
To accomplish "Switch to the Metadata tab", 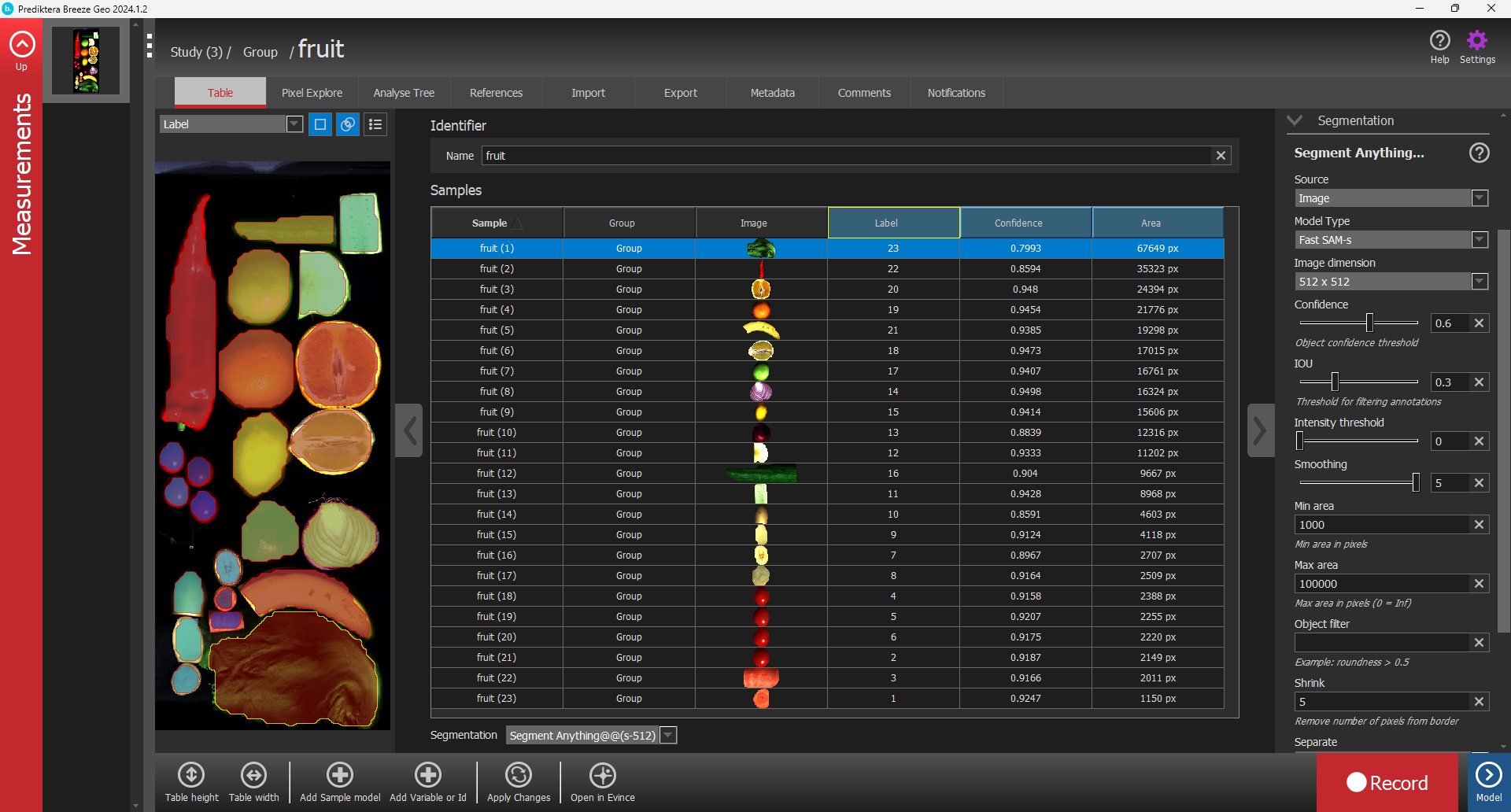I will tap(772, 93).
